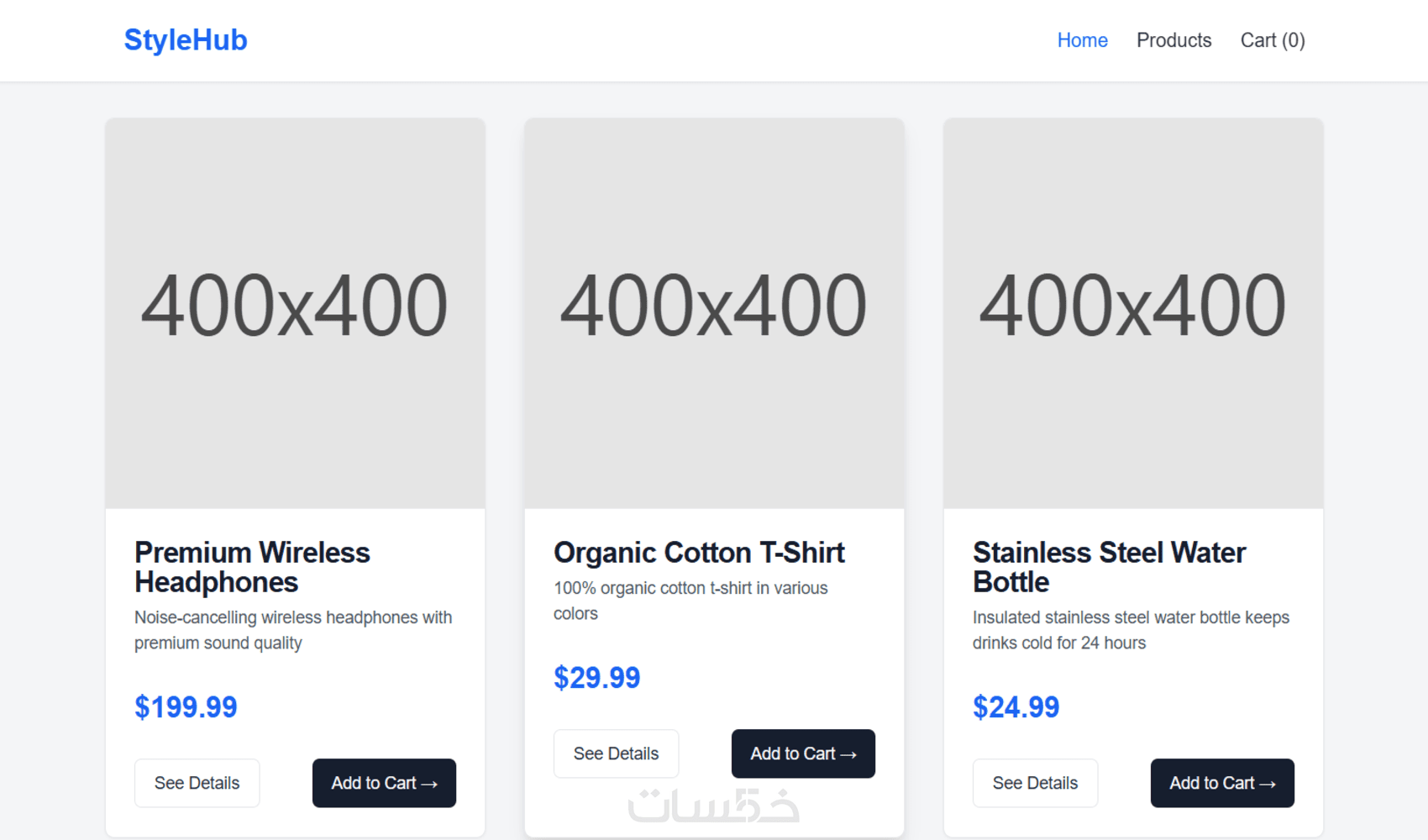Add Stainless Steel Water Bottle to cart
This screenshot has width=1428, height=840.
coord(1222,783)
